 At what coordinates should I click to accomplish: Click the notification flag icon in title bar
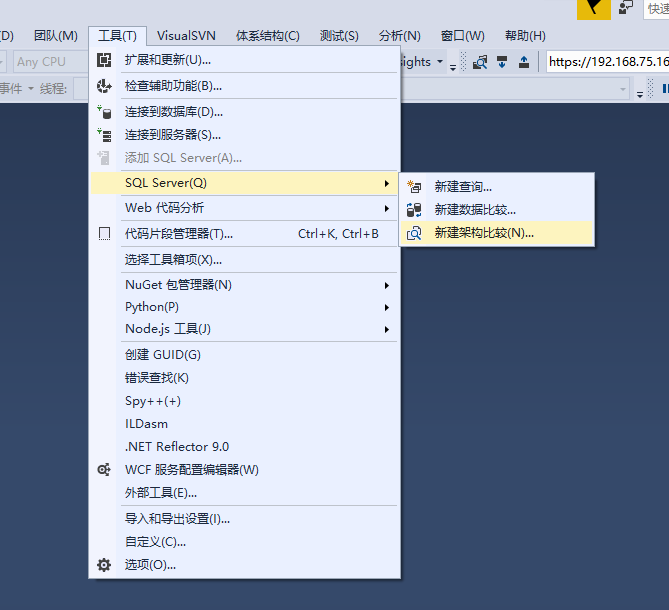593,9
